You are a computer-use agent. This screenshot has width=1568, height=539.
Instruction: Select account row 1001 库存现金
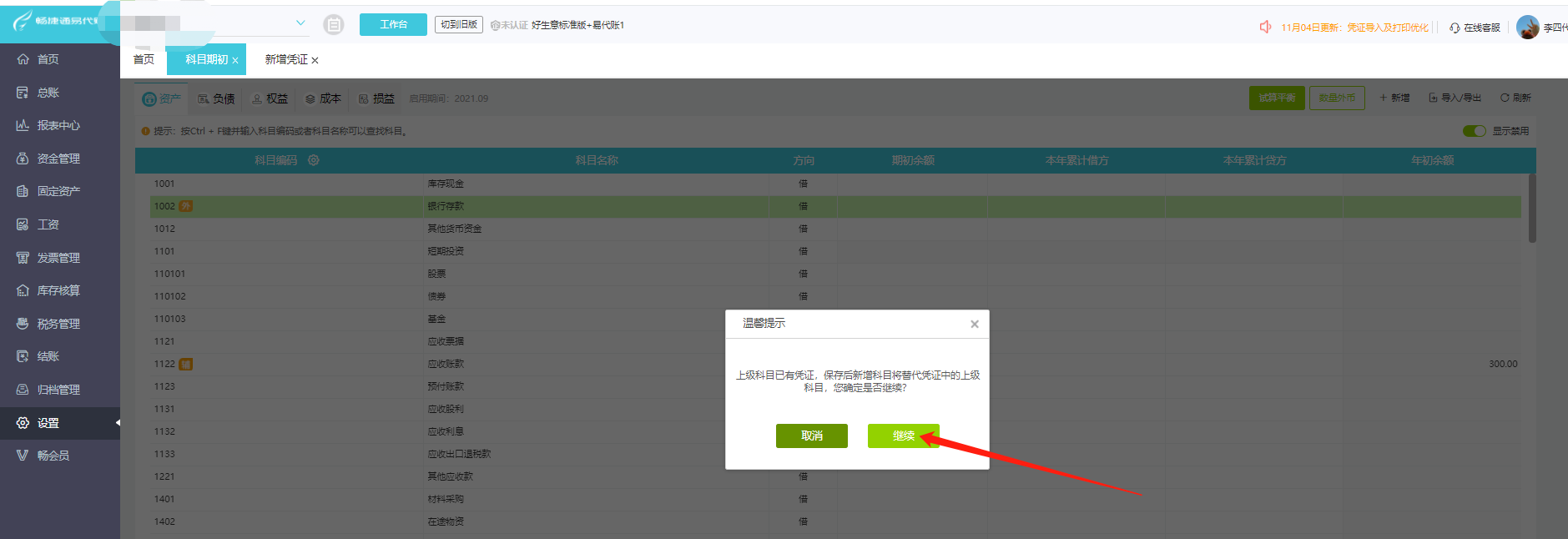coord(835,184)
